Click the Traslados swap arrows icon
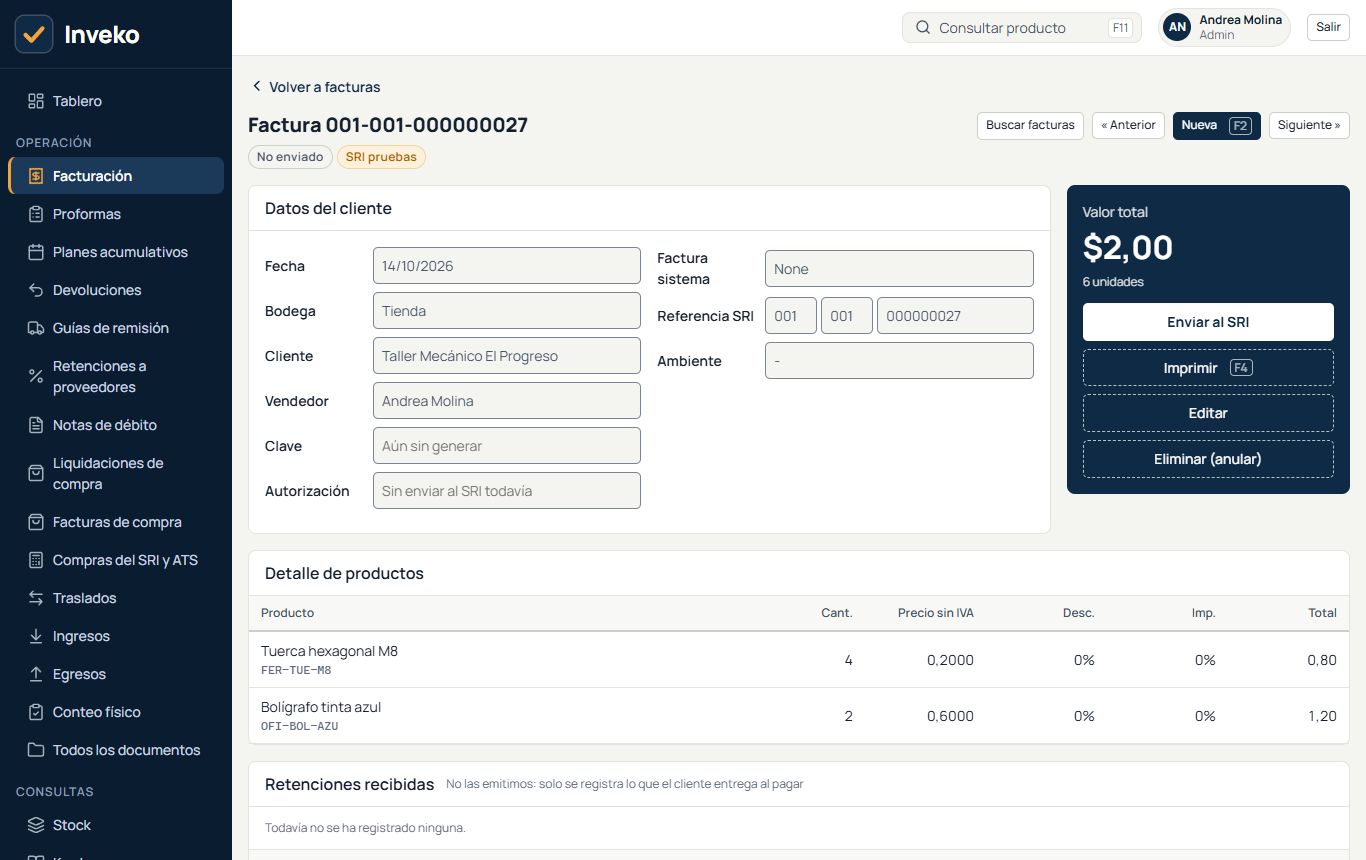The image size is (1366, 860). [x=36, y=598]
